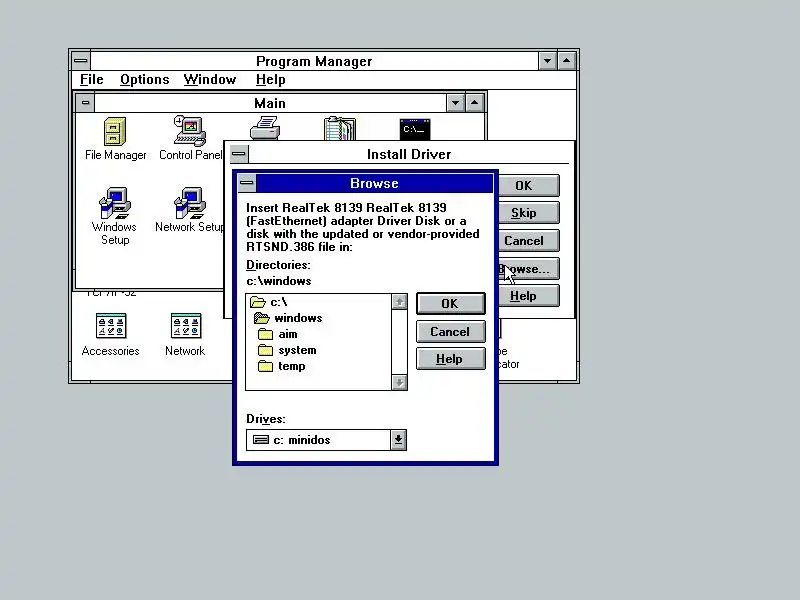Click the Install Driver title bar

click(408, 154)
